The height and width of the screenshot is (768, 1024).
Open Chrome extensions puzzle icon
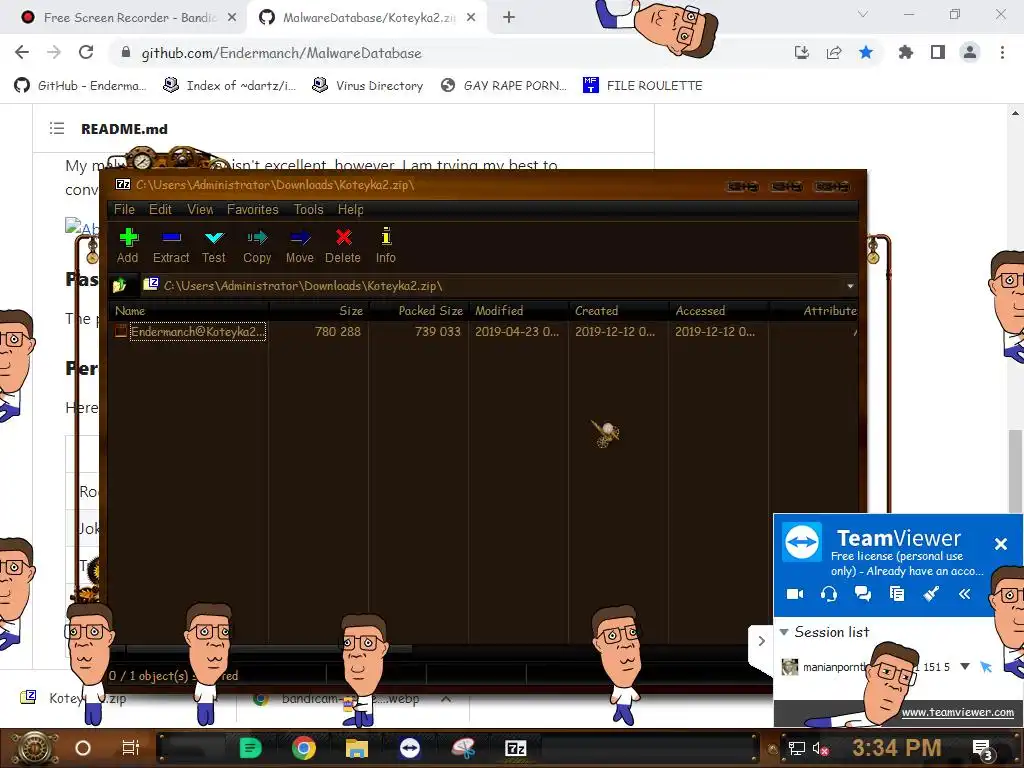tap(905, 52)
